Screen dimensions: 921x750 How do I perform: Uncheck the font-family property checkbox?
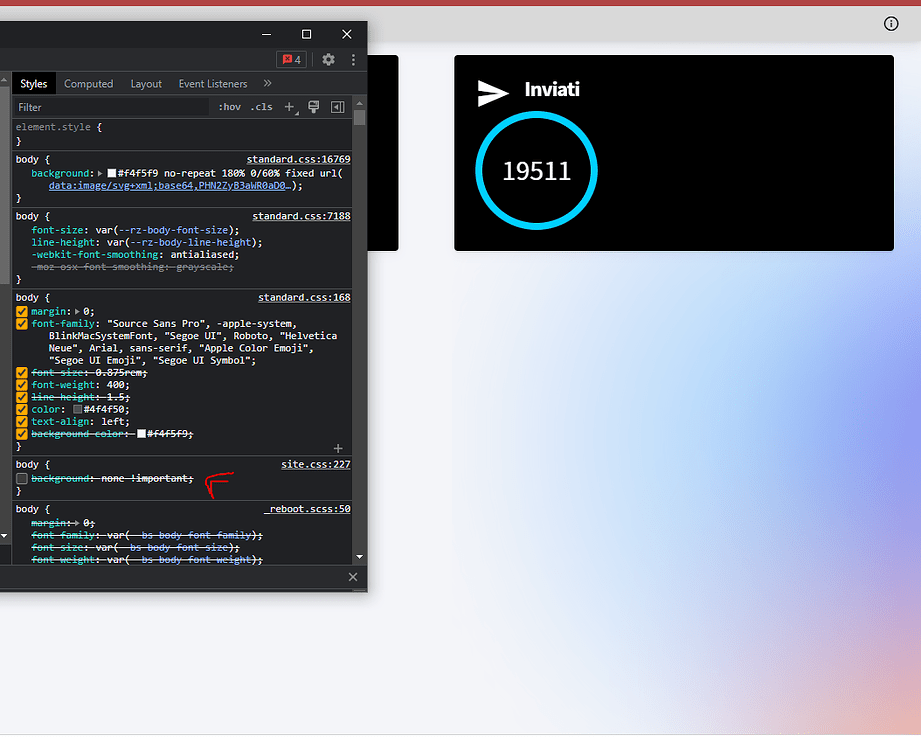[21, 323]
